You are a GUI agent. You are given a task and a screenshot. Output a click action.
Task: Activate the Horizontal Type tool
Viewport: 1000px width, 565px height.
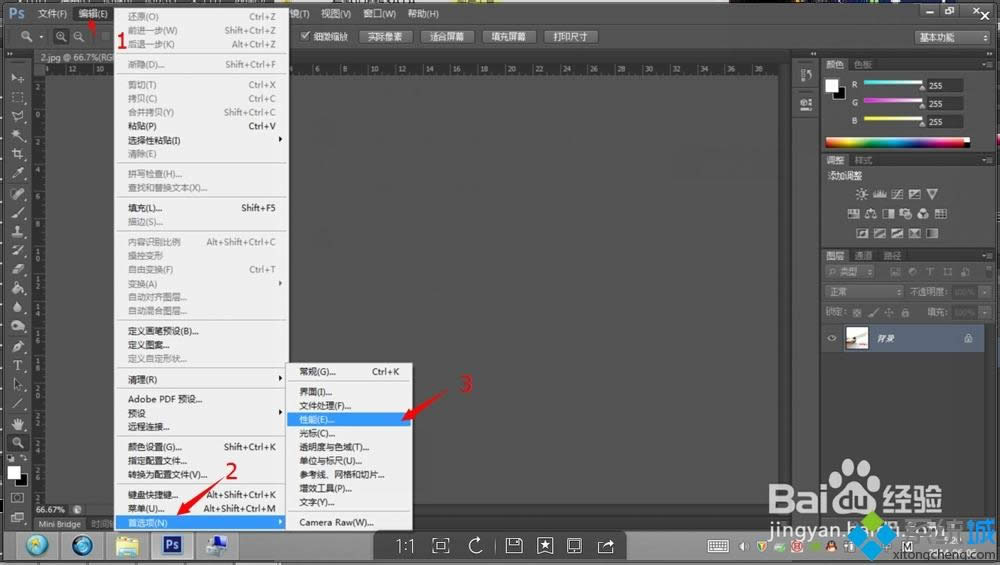pyautogui.click(x=18, y=365)
